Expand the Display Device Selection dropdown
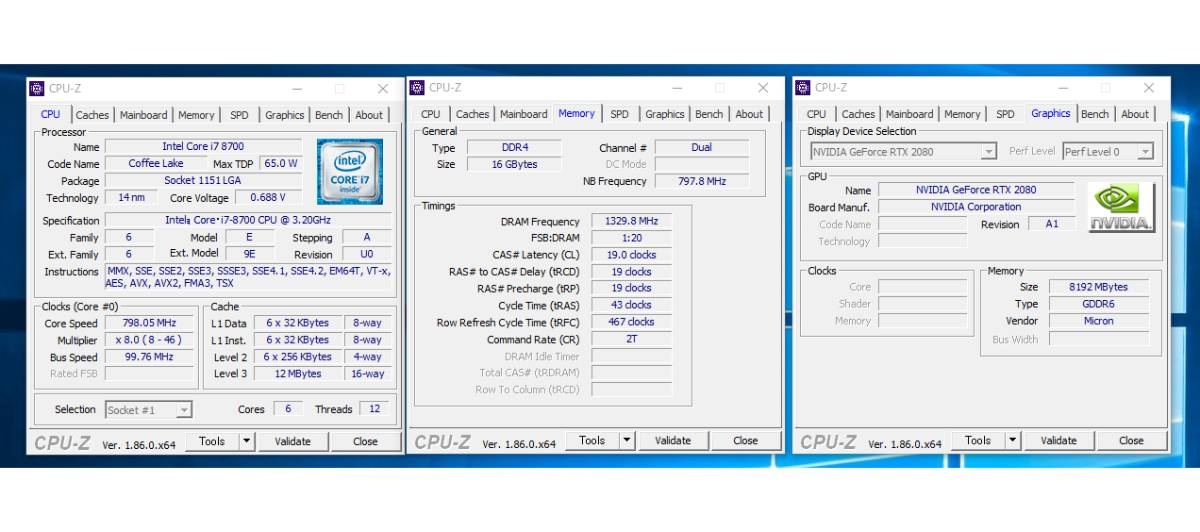The image size is (1200, 532). 988,152
